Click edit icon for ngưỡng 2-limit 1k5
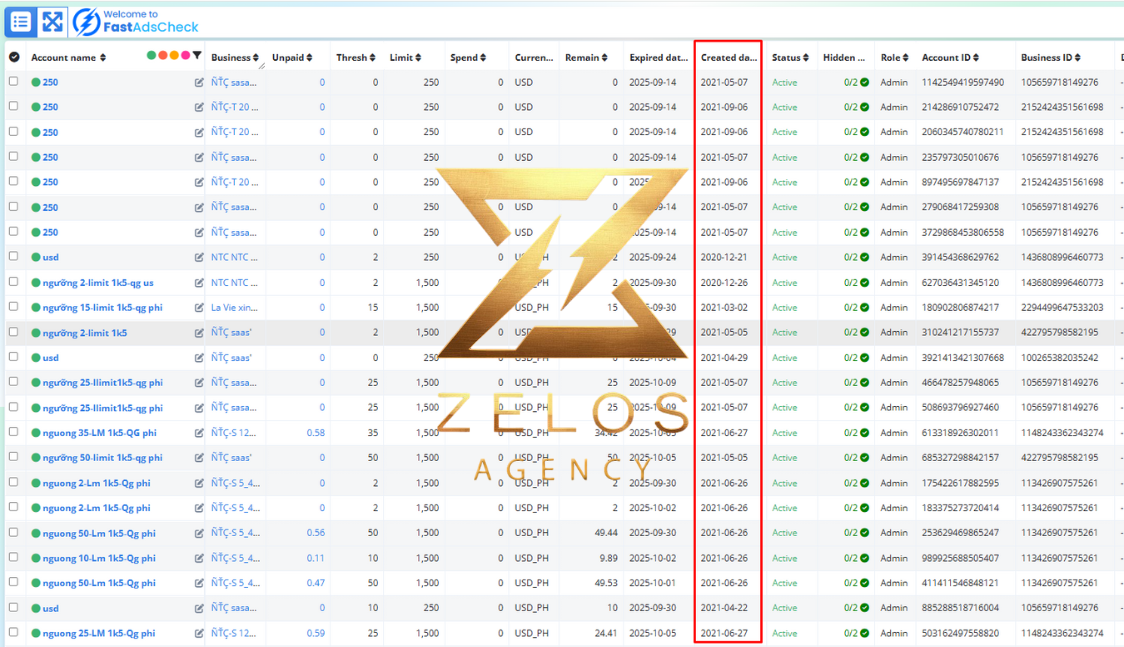 [199, 332]
